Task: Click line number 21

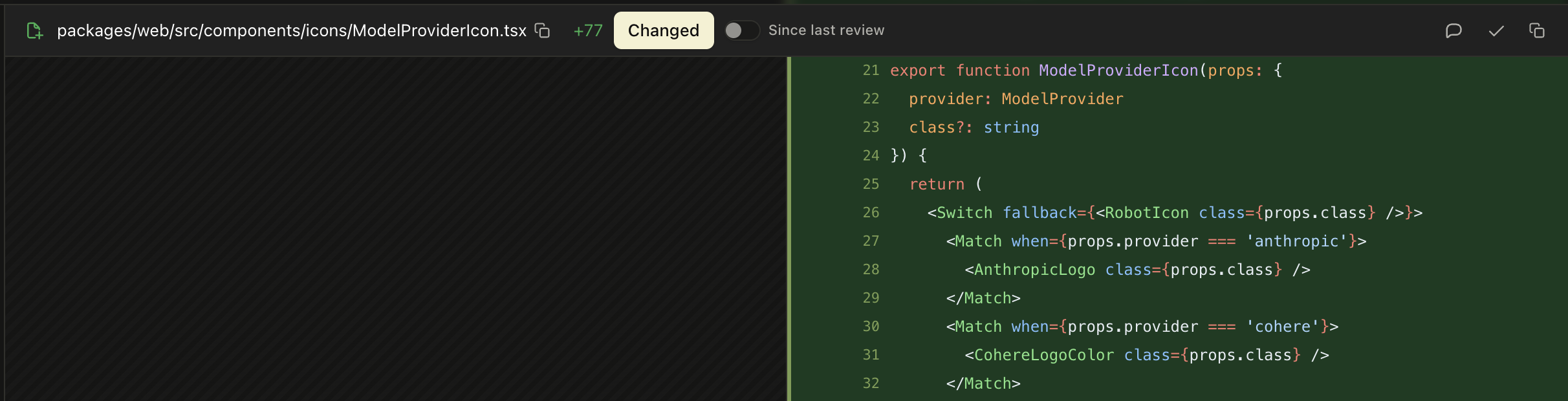Action: click(x=871, y=70)
